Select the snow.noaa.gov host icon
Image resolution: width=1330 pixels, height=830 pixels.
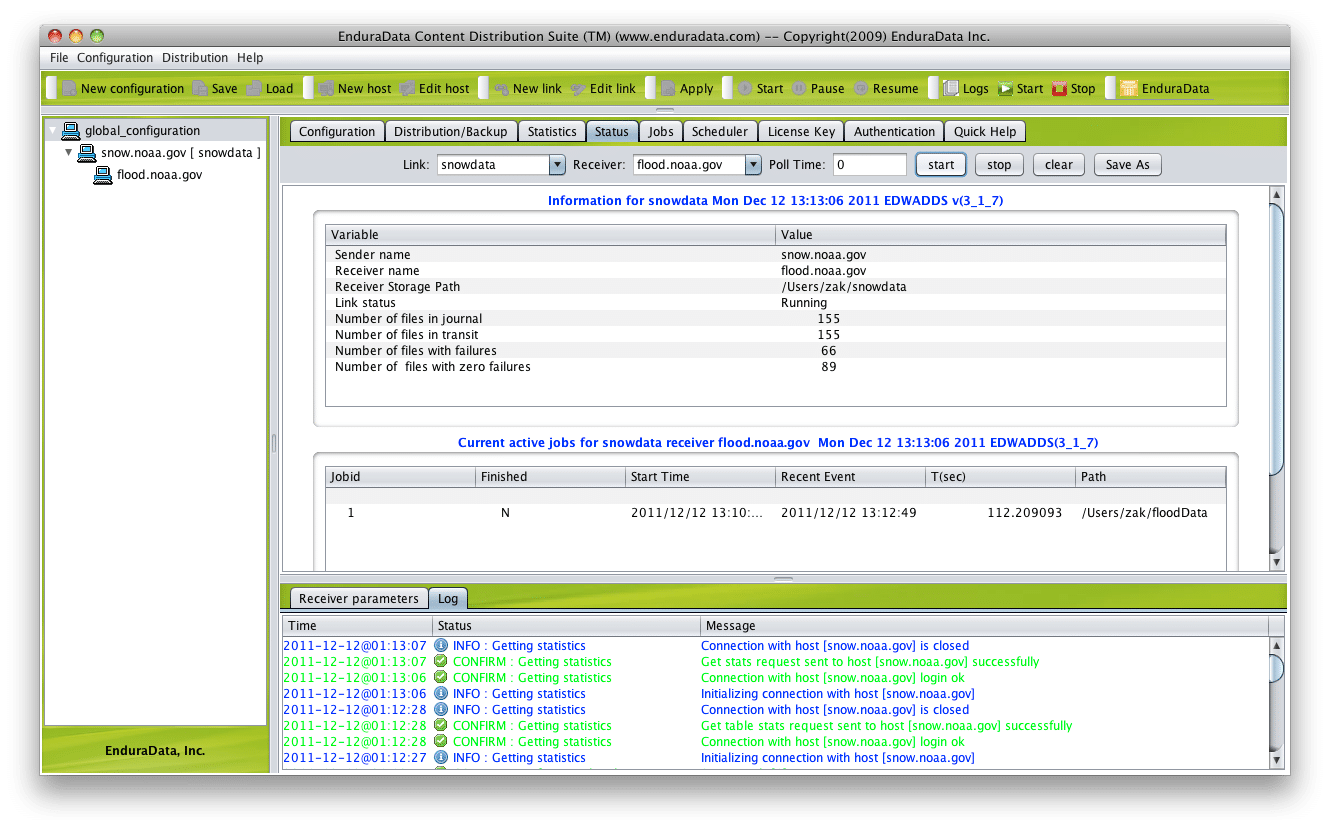click(87, 153)
